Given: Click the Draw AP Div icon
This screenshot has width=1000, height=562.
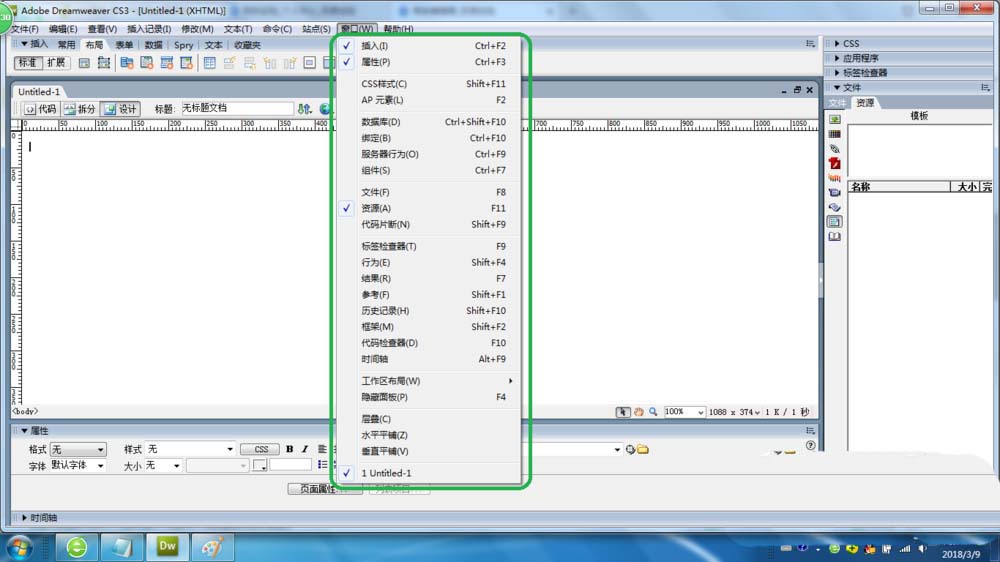Looking at the screenshot, I should (x=103, y=63).
